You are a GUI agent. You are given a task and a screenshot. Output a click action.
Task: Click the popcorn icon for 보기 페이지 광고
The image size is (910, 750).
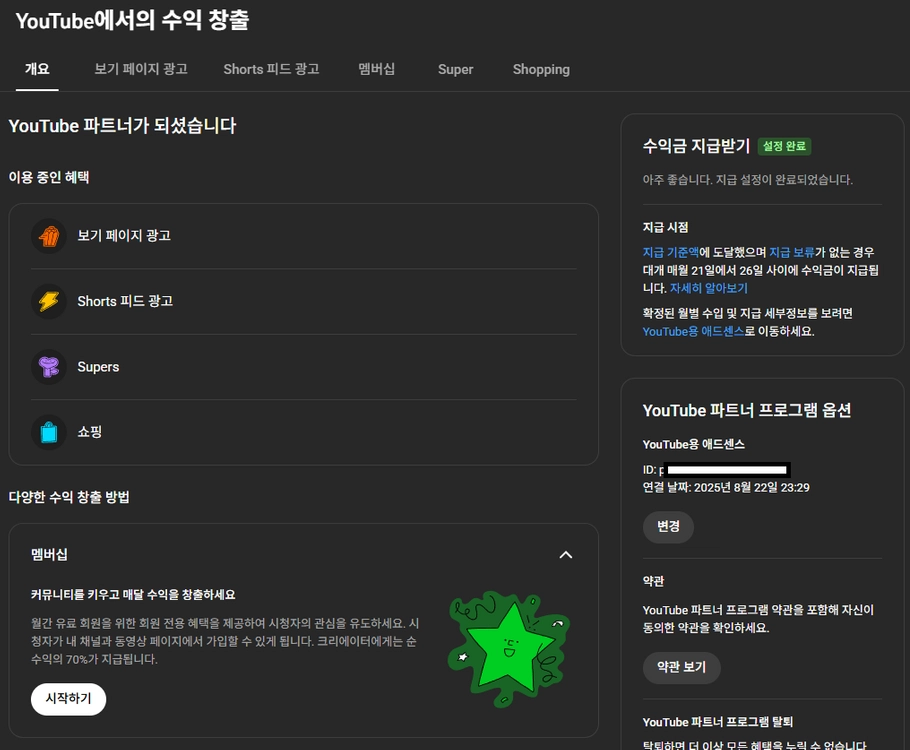(x=49, y=236)
